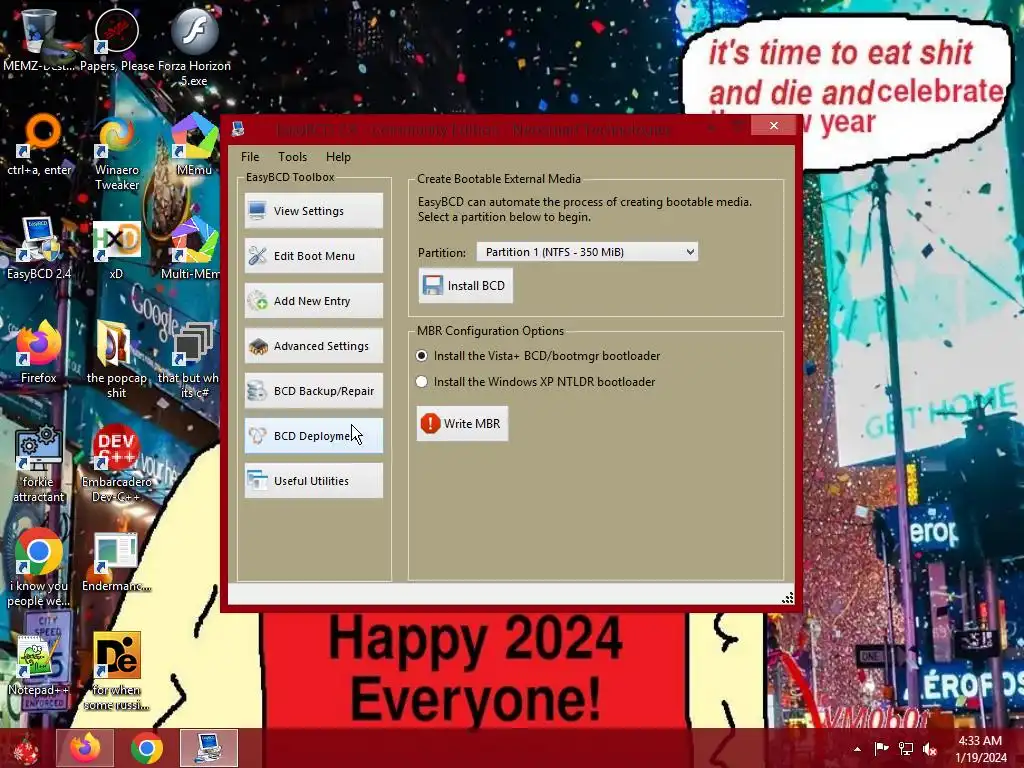Click Chrome in the taskbar
The image size is (1024, 768).
tap(147, 748)
